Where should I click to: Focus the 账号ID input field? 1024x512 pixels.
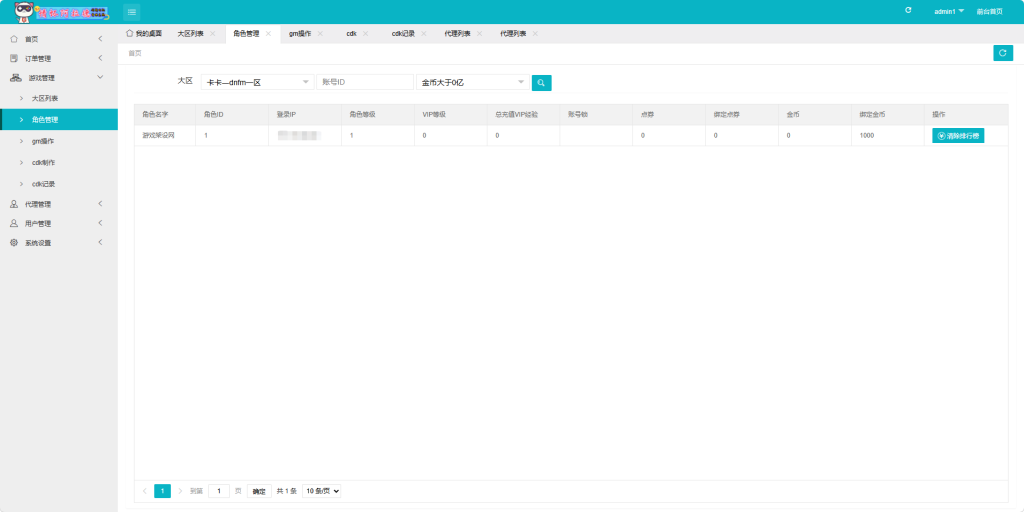(364, 82)
